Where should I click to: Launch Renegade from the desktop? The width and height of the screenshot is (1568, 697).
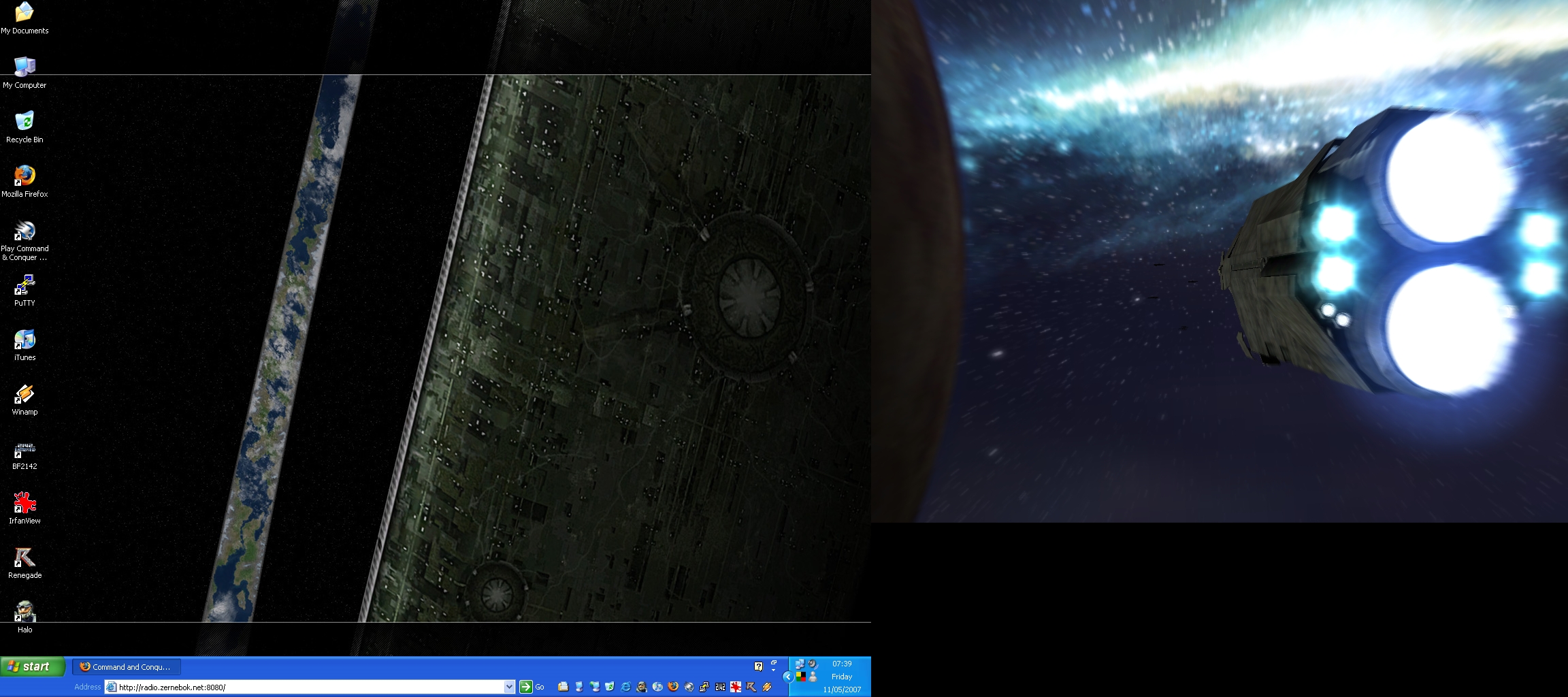(24, 558)
